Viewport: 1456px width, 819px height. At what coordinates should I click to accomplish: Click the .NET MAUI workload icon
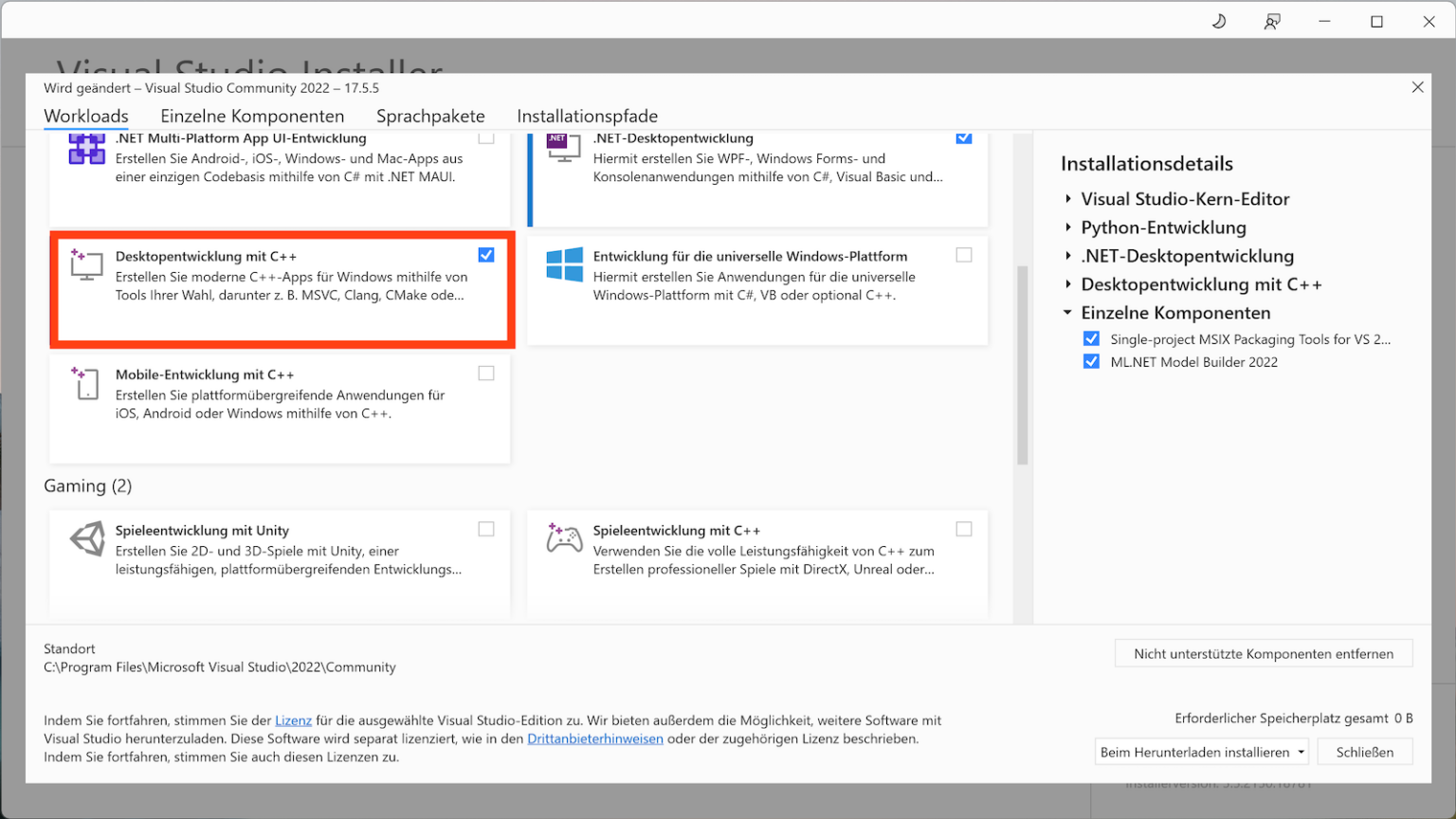[x=87, y=149]
